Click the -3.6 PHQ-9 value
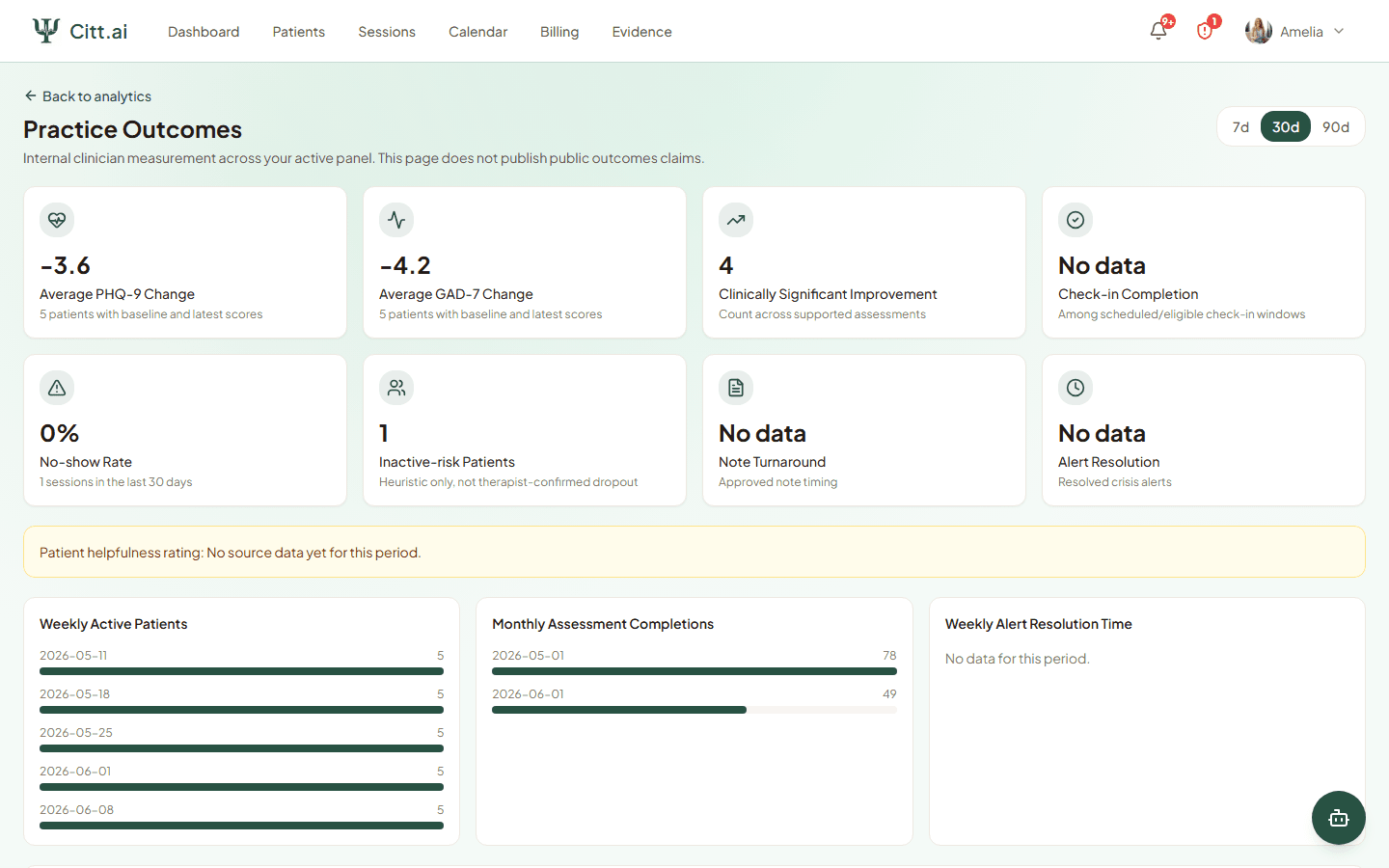This screenshot has height=868, width=1389. coord(65,265)
